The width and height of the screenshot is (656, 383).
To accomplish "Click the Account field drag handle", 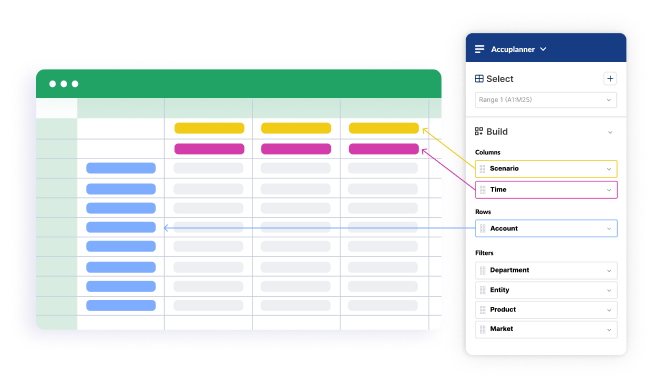I will (482, 228).
